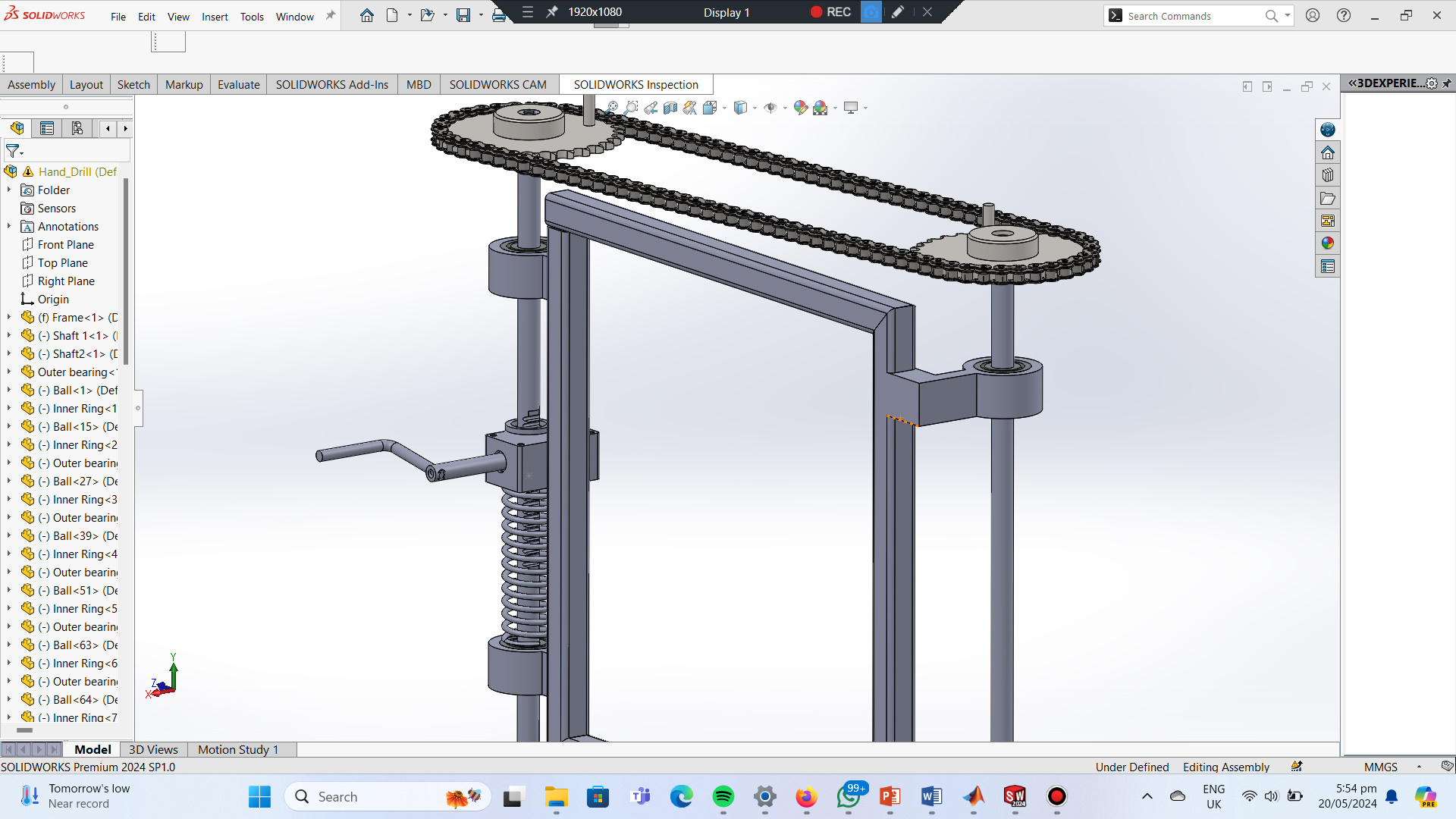Open the ConfigurationManager tab icon
The height and width of the screenshot is (819, 1456).
coord(77,128)
